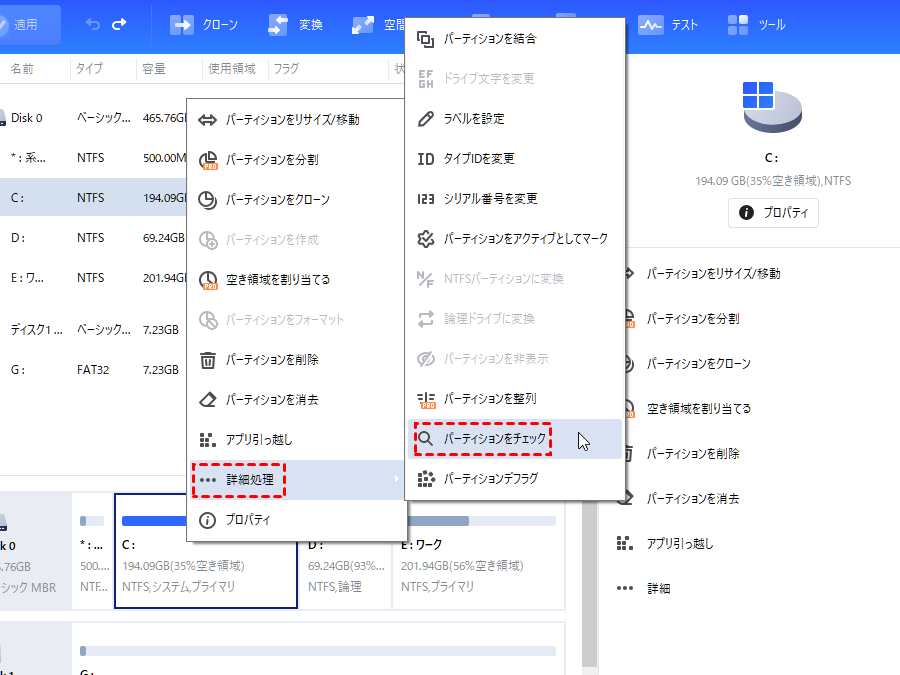Click パーティションを結合 icon in submenu
Viewport: 900px width, 675px height.
coord(426,39)
